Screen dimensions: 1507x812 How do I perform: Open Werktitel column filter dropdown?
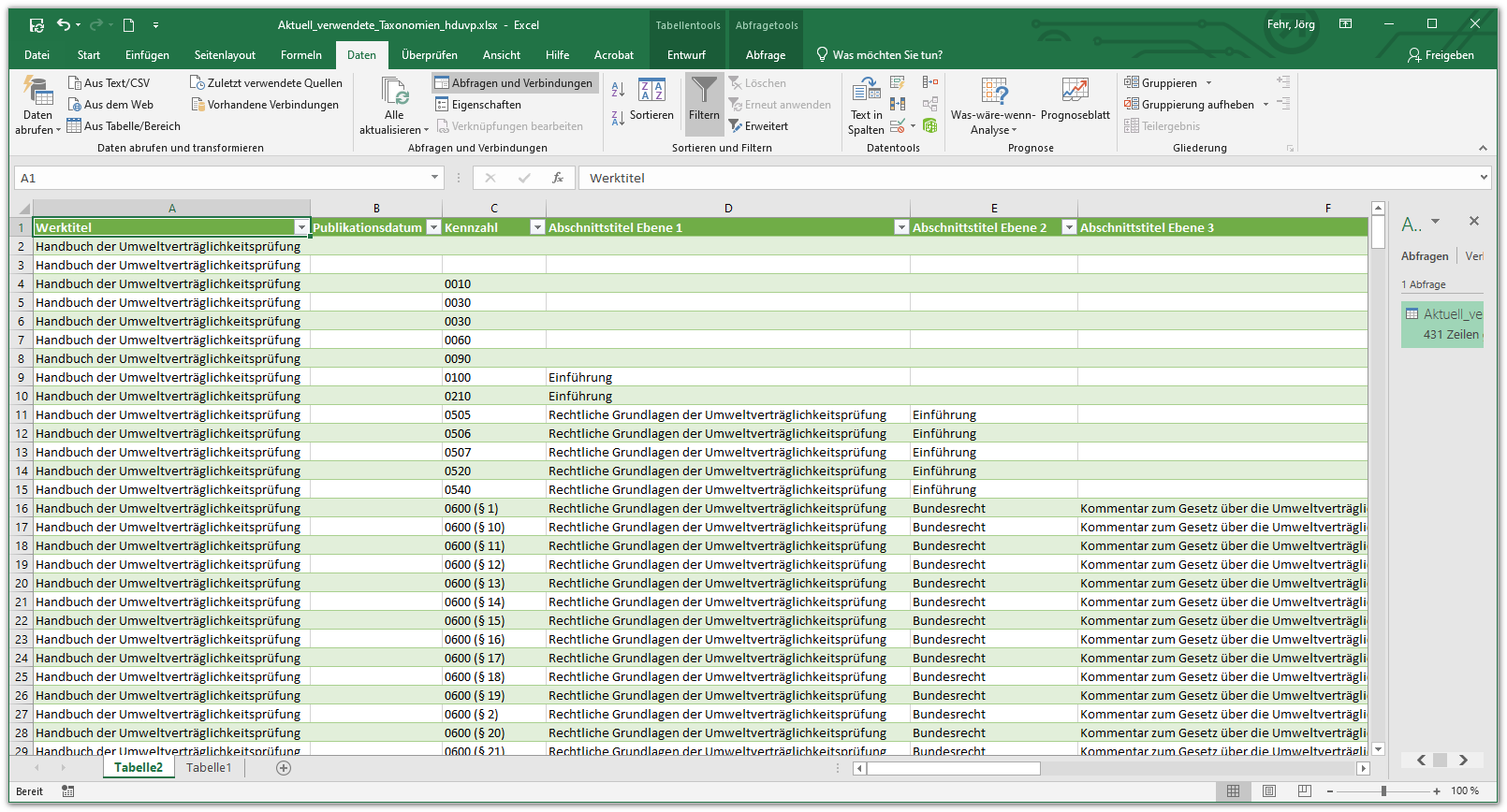pyautogui.click(x=301, y=227)
